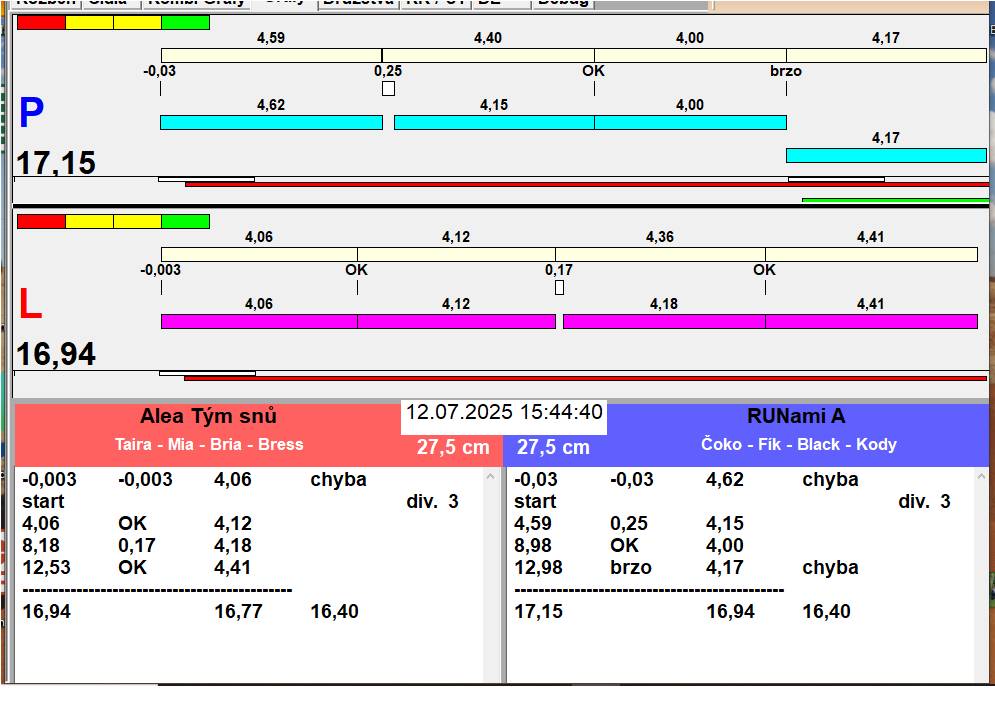Click the red start light in lane P
This screenshot has height=701, width=995.
point(41,22)
